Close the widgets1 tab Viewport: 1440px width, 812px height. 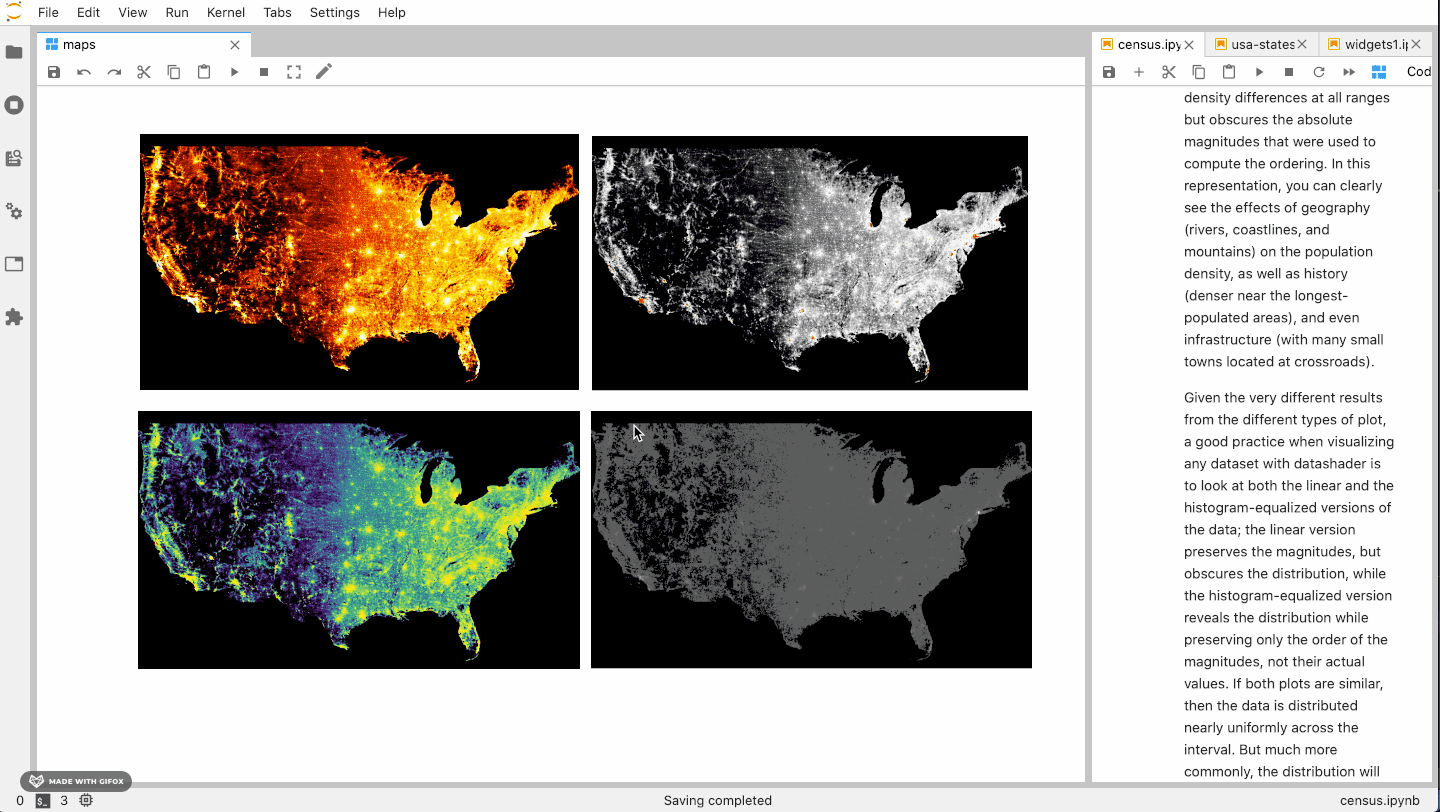(1415, 45)
